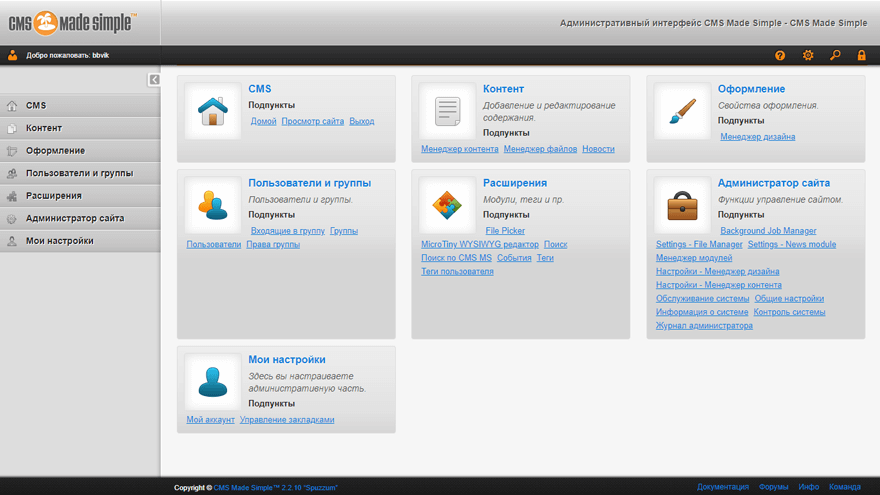The height and width of the screenshot is (495, 880).
Task: Click the padlock logout icon
Action: [861, 56]
